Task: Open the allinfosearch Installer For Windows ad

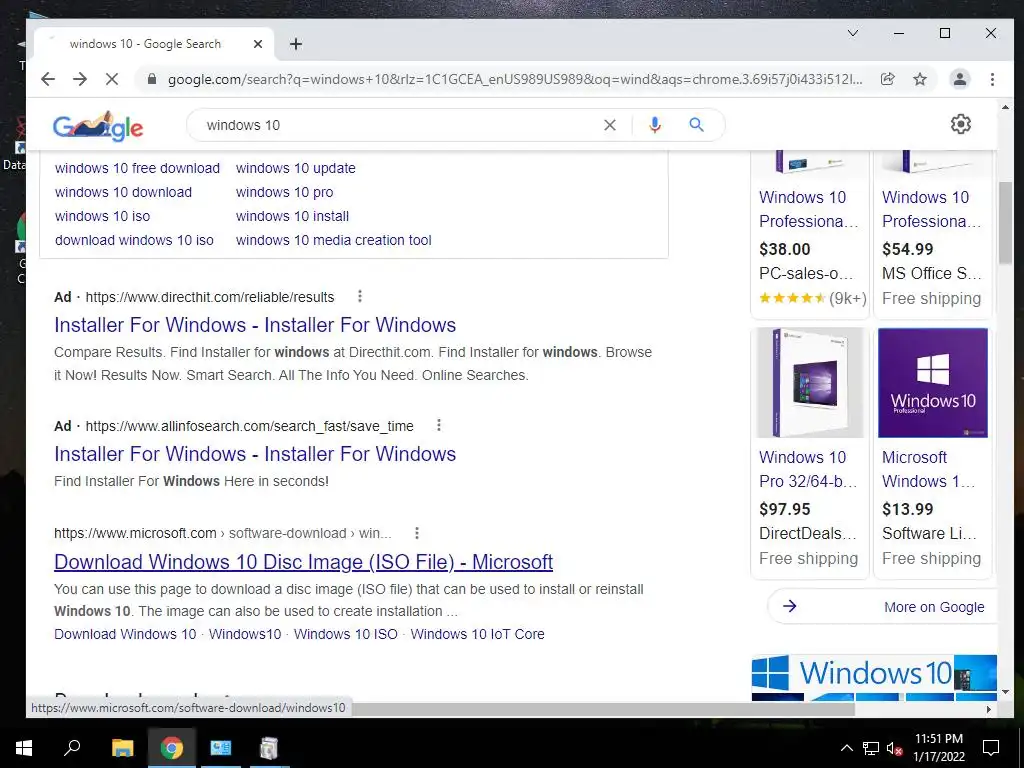Action: pyautogui.click(x=255, y=454)
